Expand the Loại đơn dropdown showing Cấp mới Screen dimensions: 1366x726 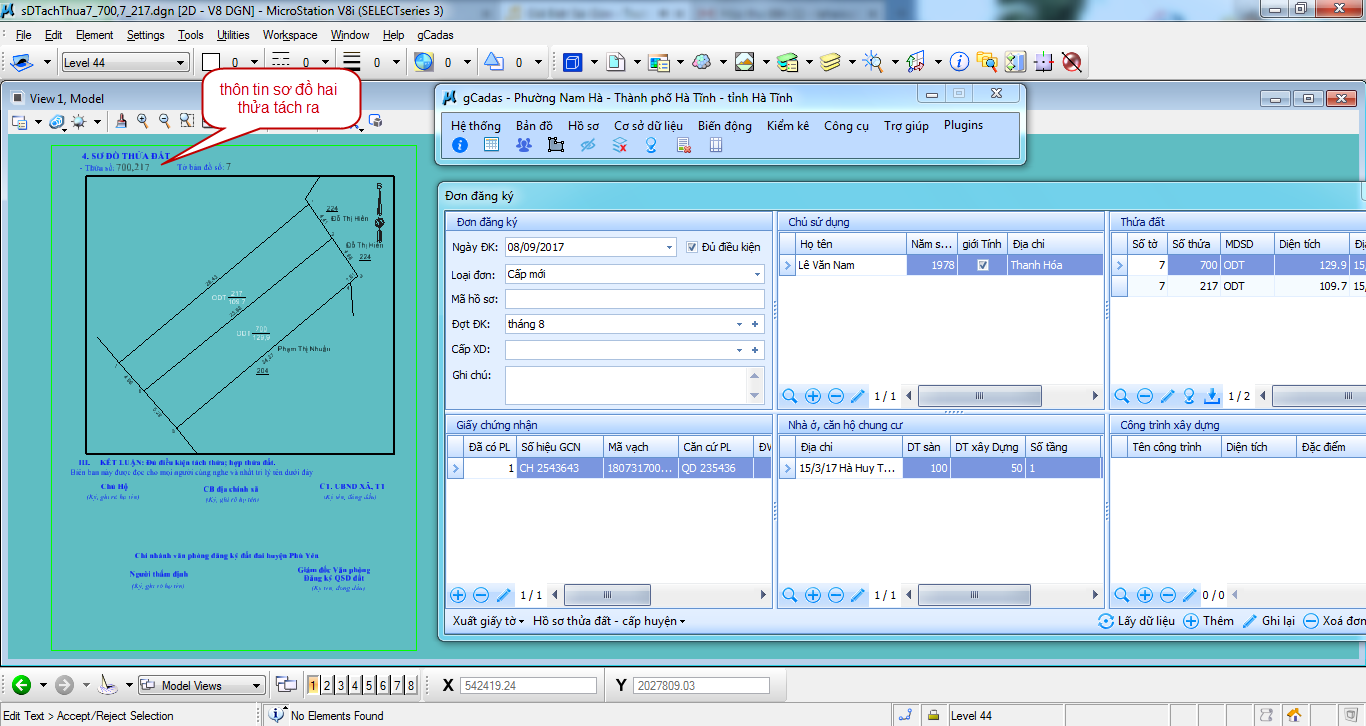click(x=757, y=274)
